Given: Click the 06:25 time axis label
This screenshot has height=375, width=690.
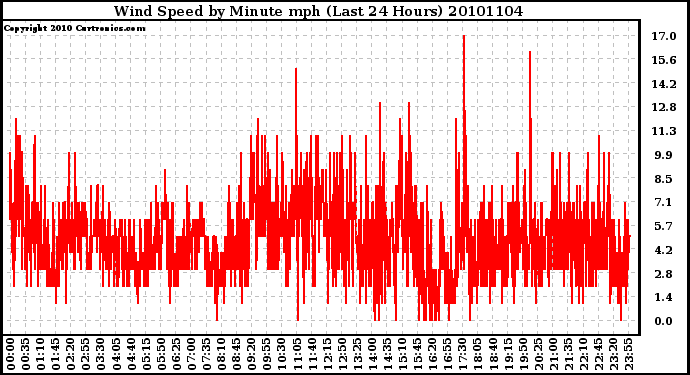Looking at the screenshot, I should coord(176,355).
